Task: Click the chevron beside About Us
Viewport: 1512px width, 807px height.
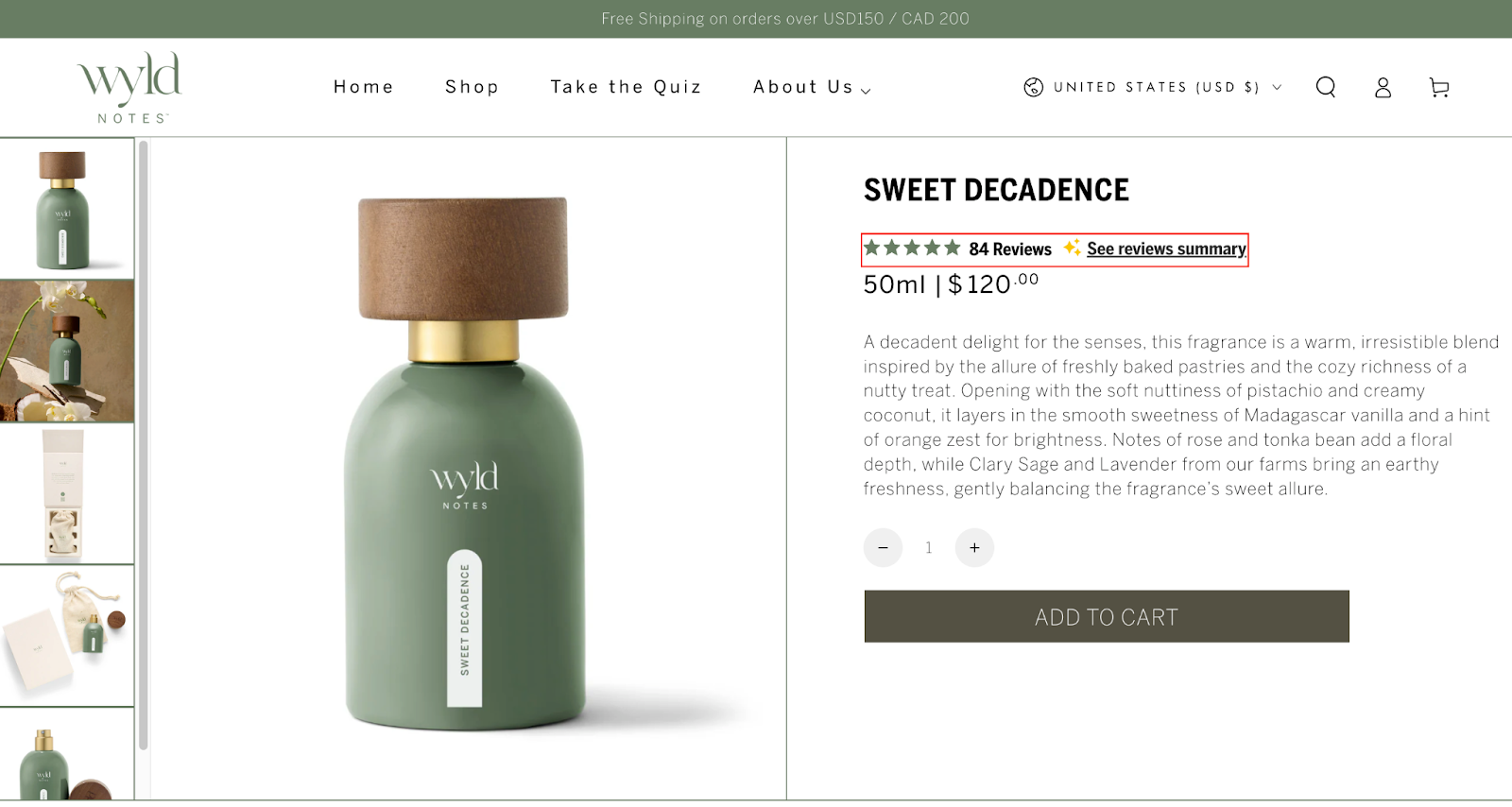Action: (866, 89)
